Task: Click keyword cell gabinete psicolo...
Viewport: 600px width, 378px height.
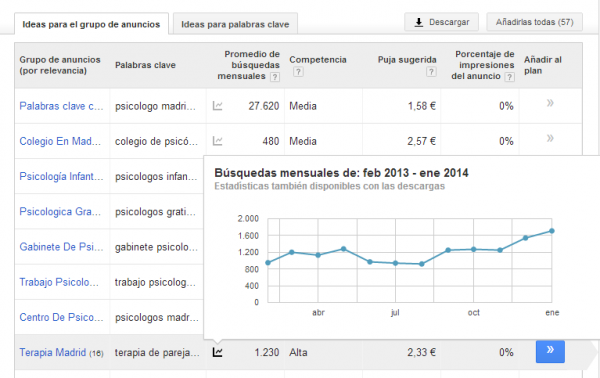Action: 156,247
